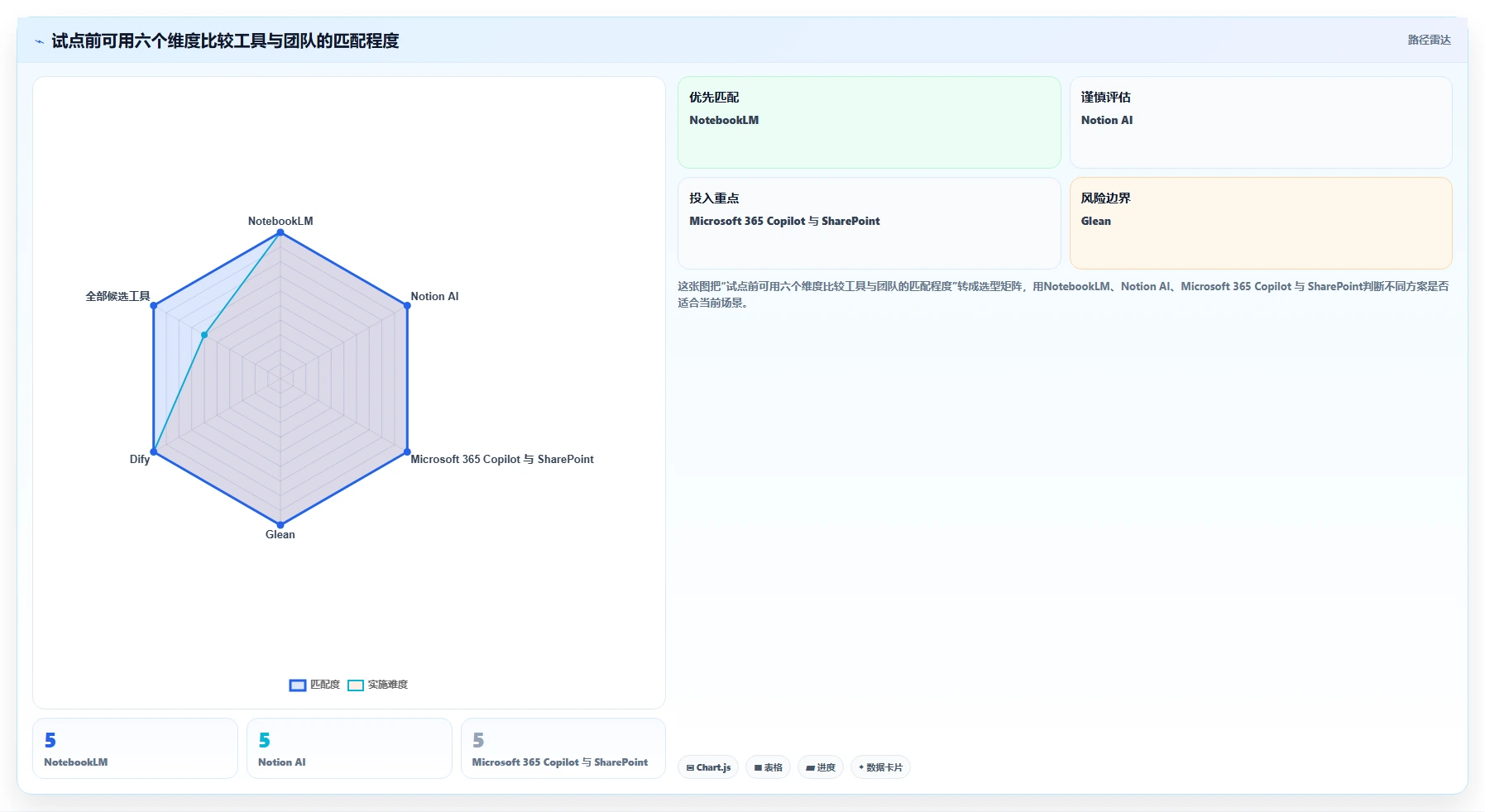This screenshot has width=1485, height=812.
Task: Select the 表格 tag chip
Action: pos(768,767)
